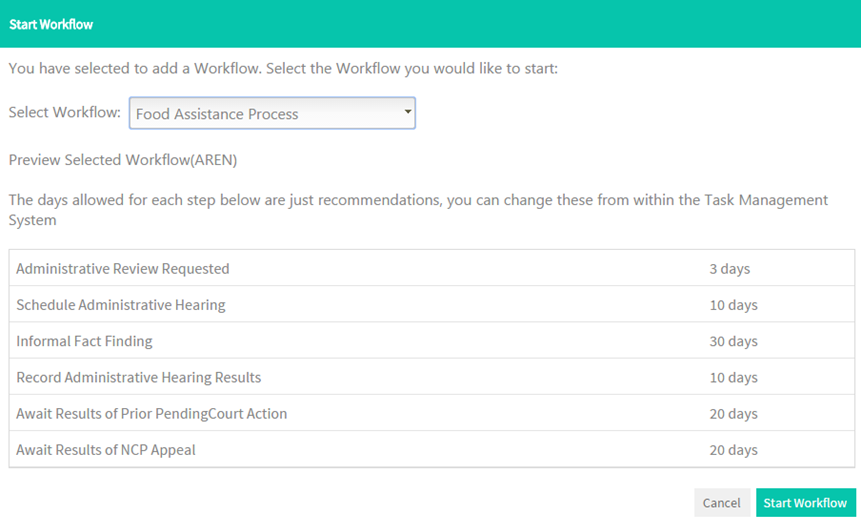This screenshot has height=531, width=861.
Task: Click the Food Assistance Process combo box
Action: coord(272,113)
